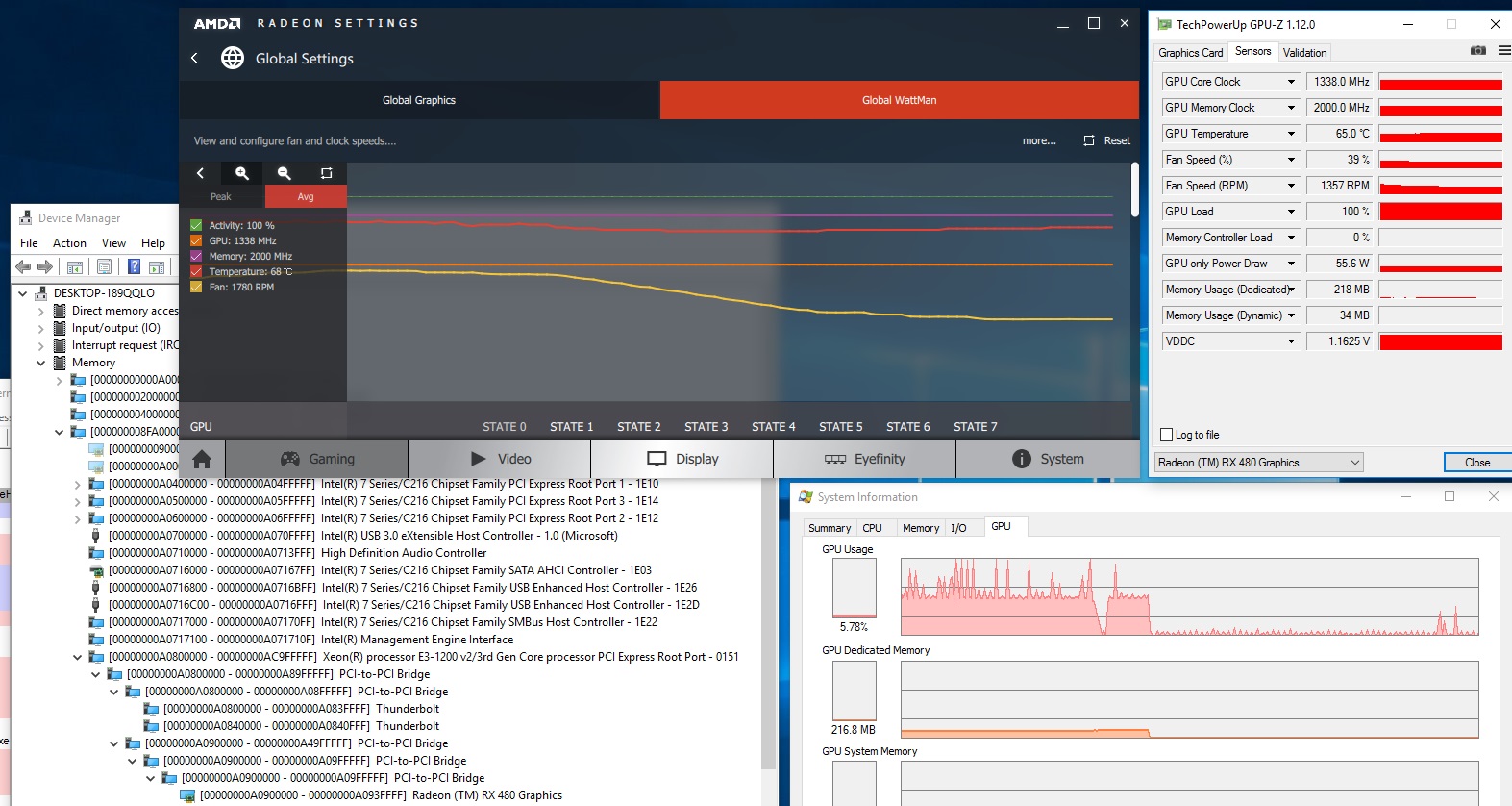Open Device Manager Action menu
Screen dimensions: 1512x806
69,243
